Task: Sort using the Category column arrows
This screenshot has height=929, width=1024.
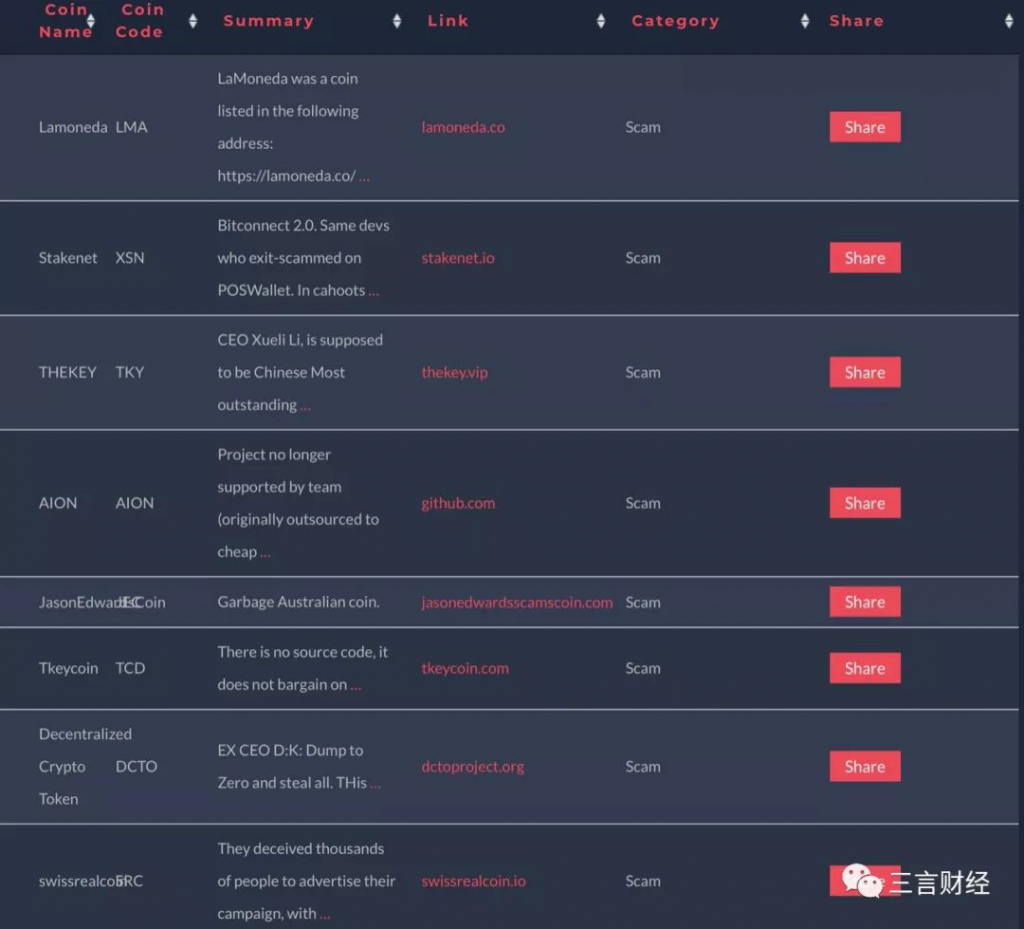Action: [x=805, y=21]
